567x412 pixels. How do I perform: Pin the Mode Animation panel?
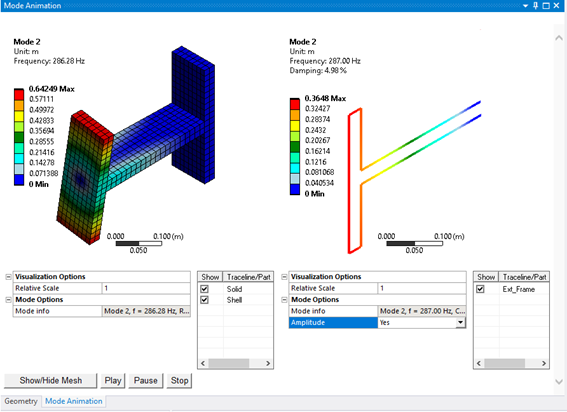pos(536,6)
